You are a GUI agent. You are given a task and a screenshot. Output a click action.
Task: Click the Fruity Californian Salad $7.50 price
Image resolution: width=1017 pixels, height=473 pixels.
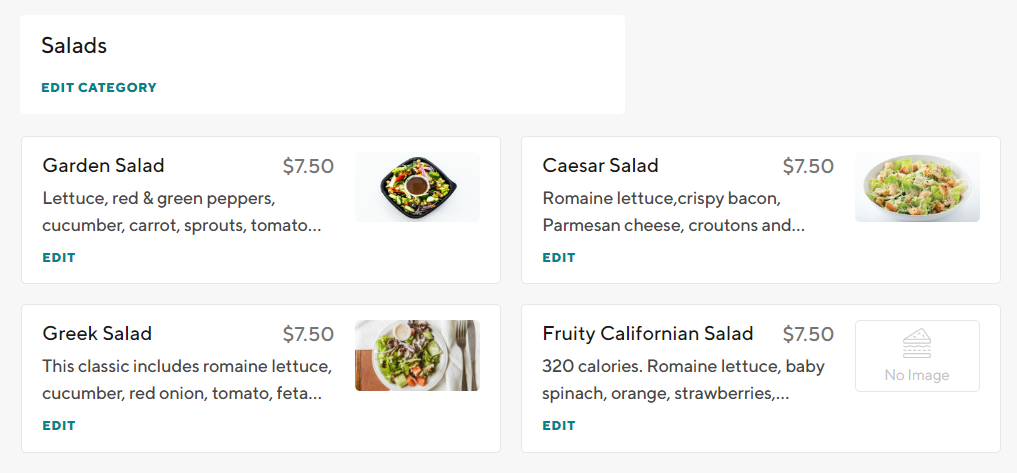pos(808,334)
